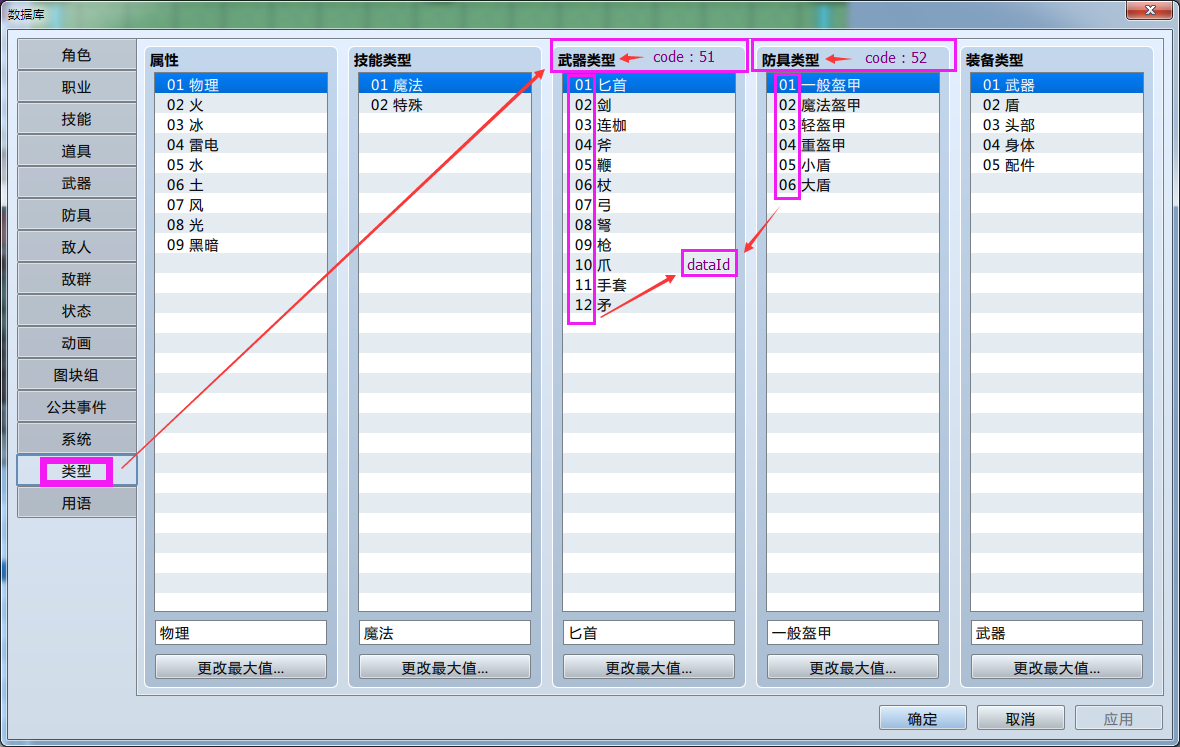
Task: Click the 装备类型 name field containing 武器
Action: coord(1057,633)
